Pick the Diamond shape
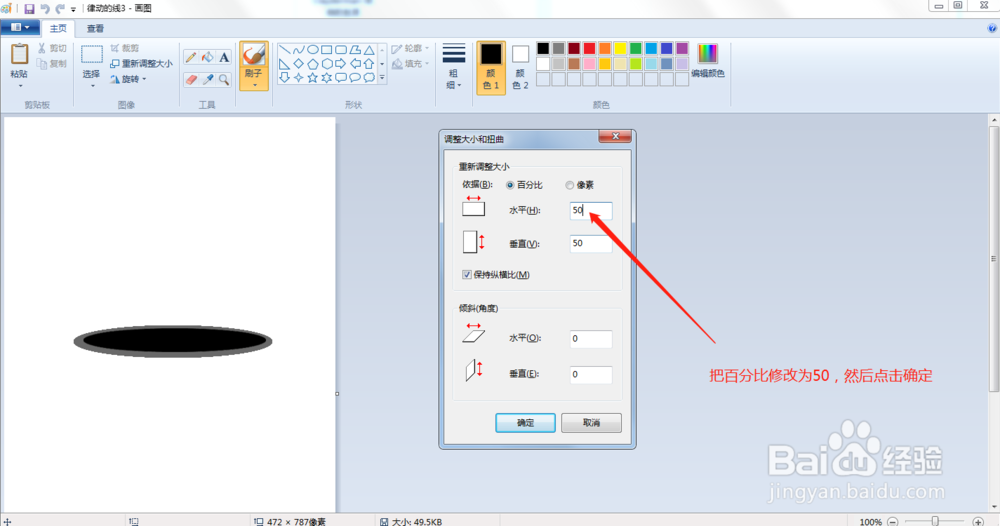Viewport: 1000px width, 526px height. pyautogui.click(x=298, y=64)
